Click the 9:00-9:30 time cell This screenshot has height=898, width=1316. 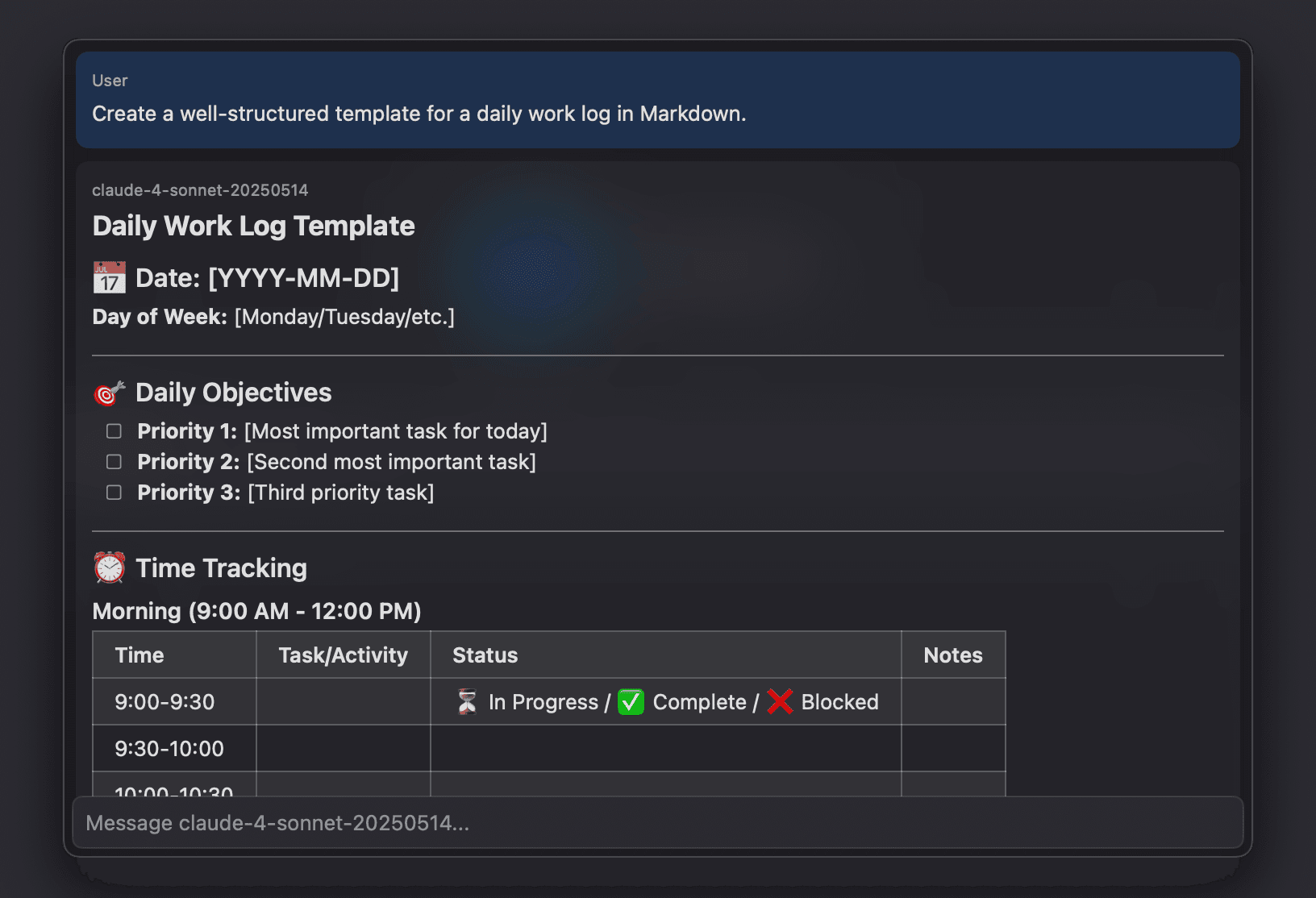pyautogui.click(x=164, y=702)
